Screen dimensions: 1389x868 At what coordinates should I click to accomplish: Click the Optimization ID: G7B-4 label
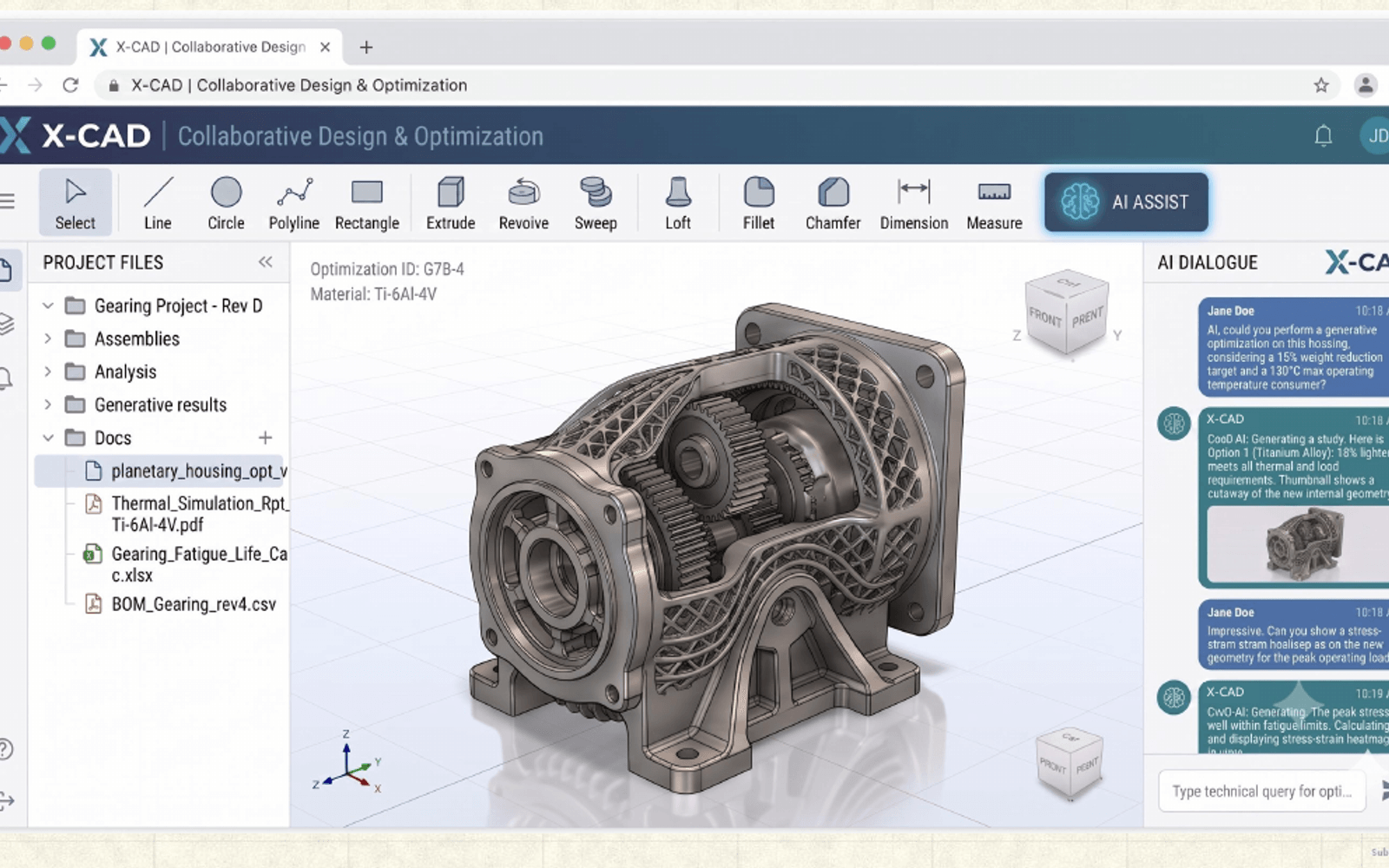point(387,269)
